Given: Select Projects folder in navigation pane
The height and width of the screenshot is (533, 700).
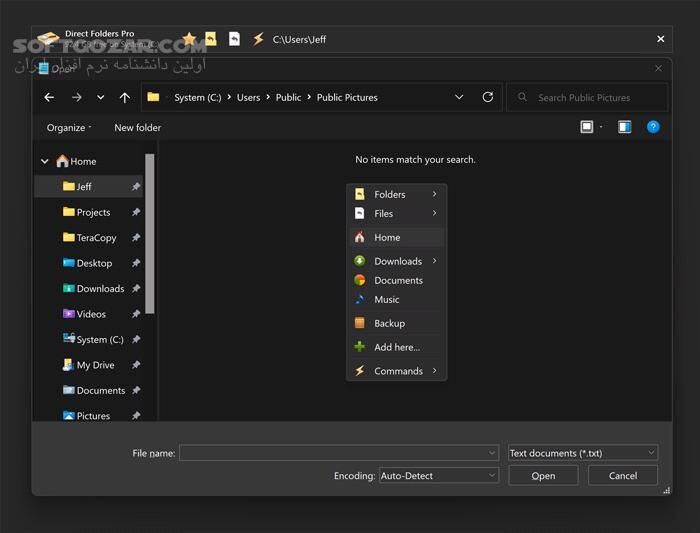Looking at the screenshot, I should tap(88, 212).
